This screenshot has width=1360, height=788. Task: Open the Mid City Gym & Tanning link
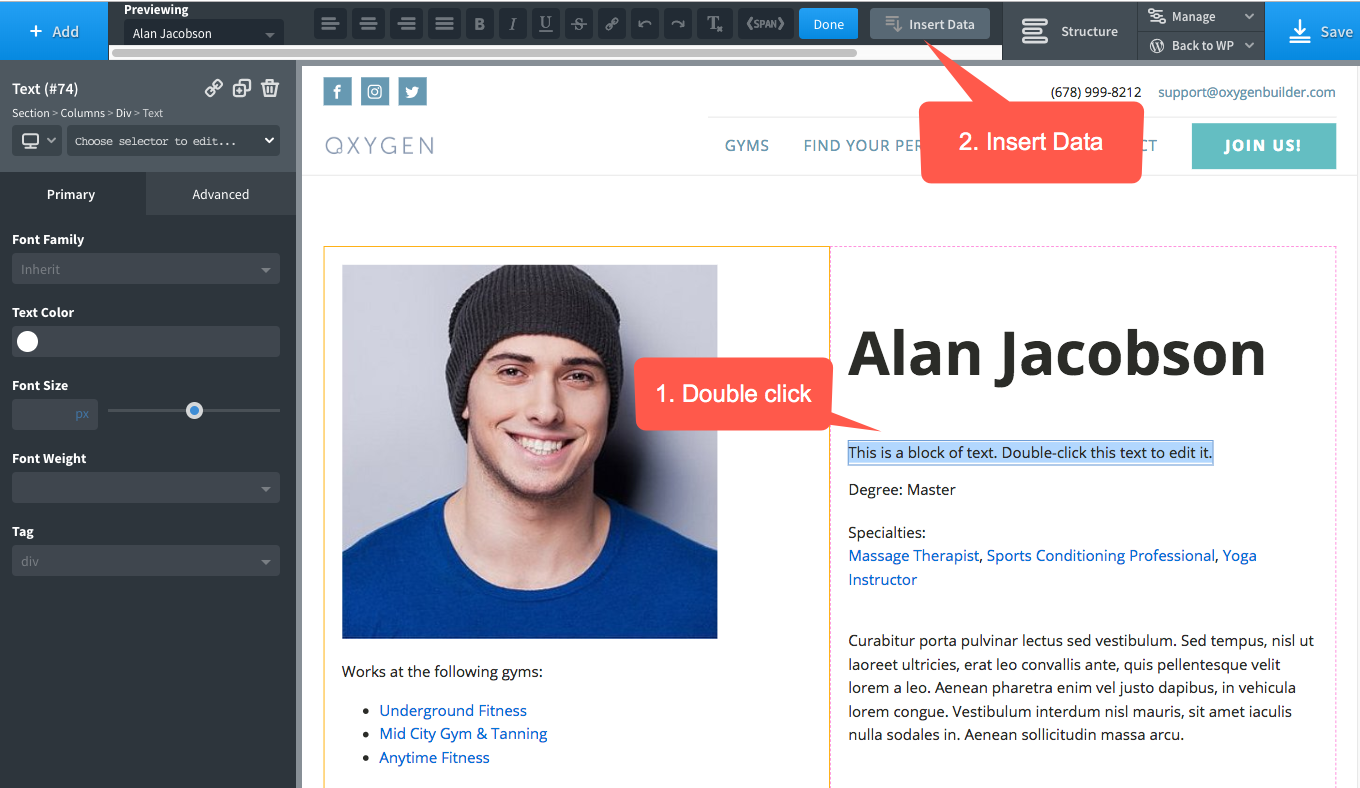coord(463,734)
